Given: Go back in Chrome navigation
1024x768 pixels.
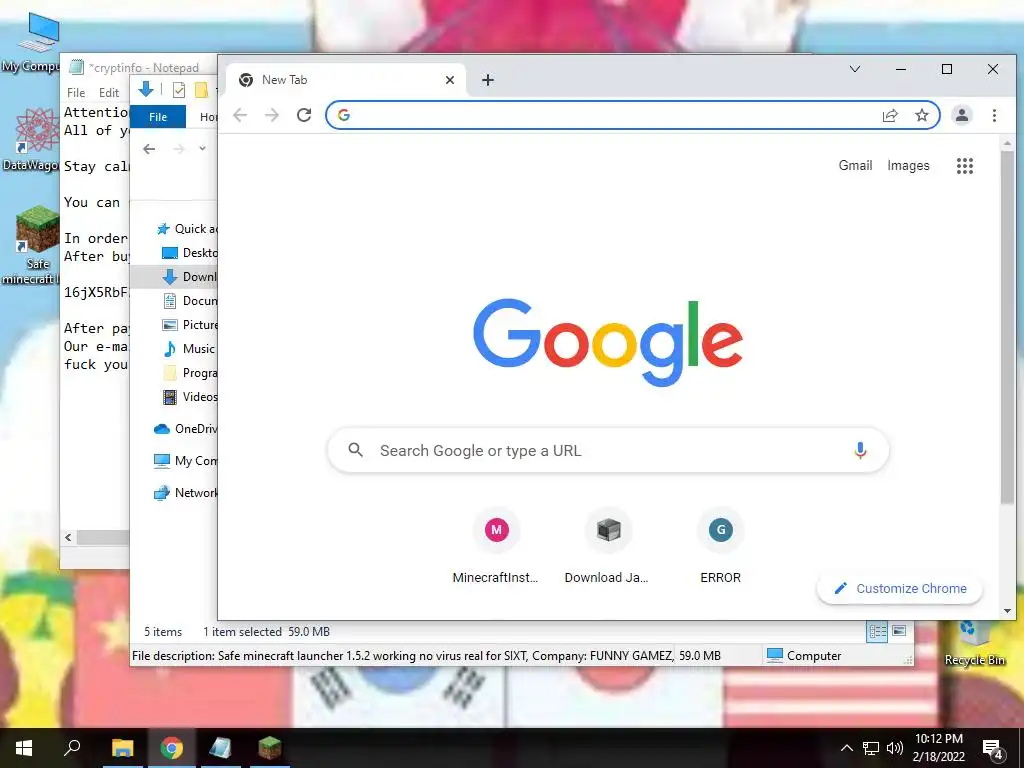Looking at the screenshot, I should point(240,116).
